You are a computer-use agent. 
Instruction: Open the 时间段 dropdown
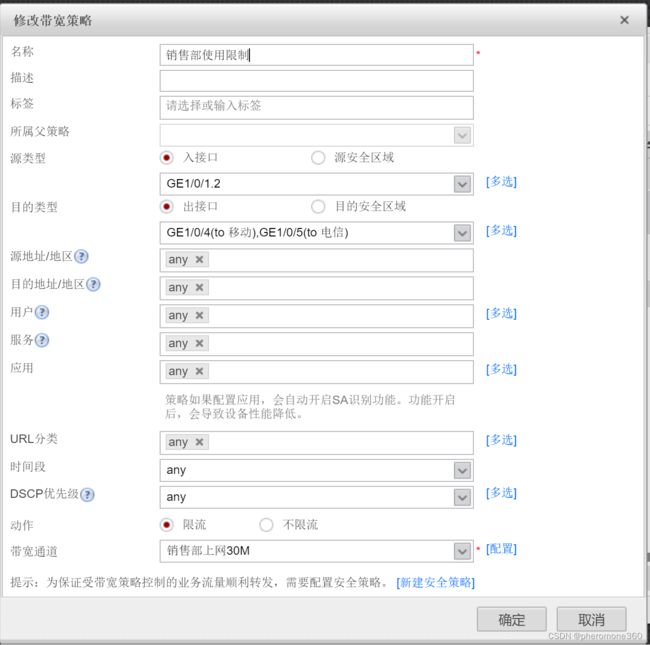462,470
